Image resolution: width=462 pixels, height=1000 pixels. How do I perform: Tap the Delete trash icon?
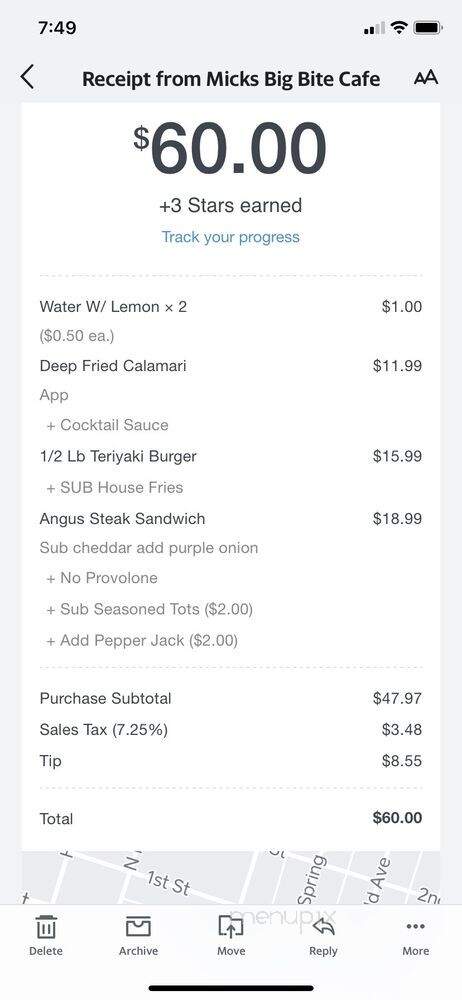coord(46,936)
